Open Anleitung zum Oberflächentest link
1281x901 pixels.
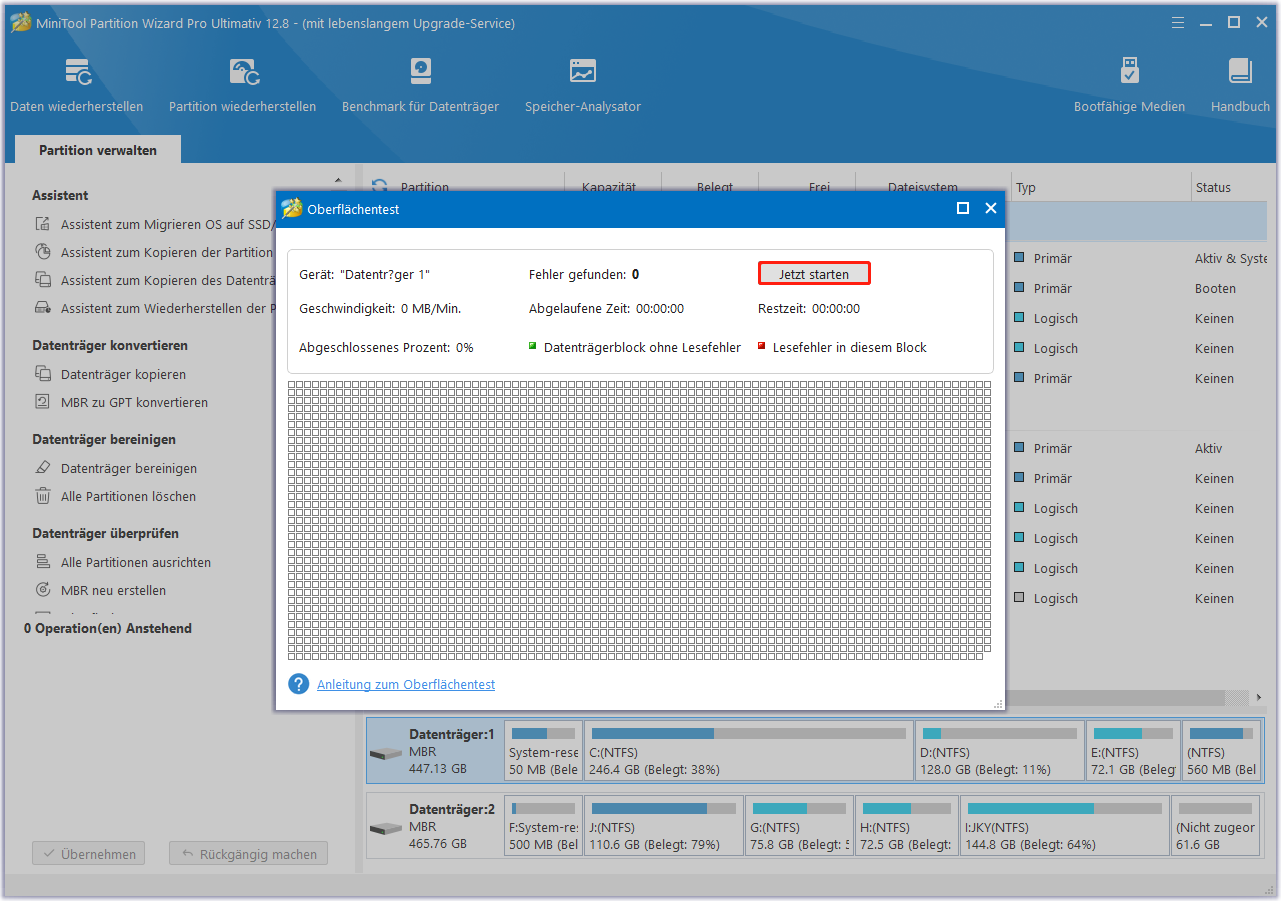pyautogui.click(x=406, y=685)
